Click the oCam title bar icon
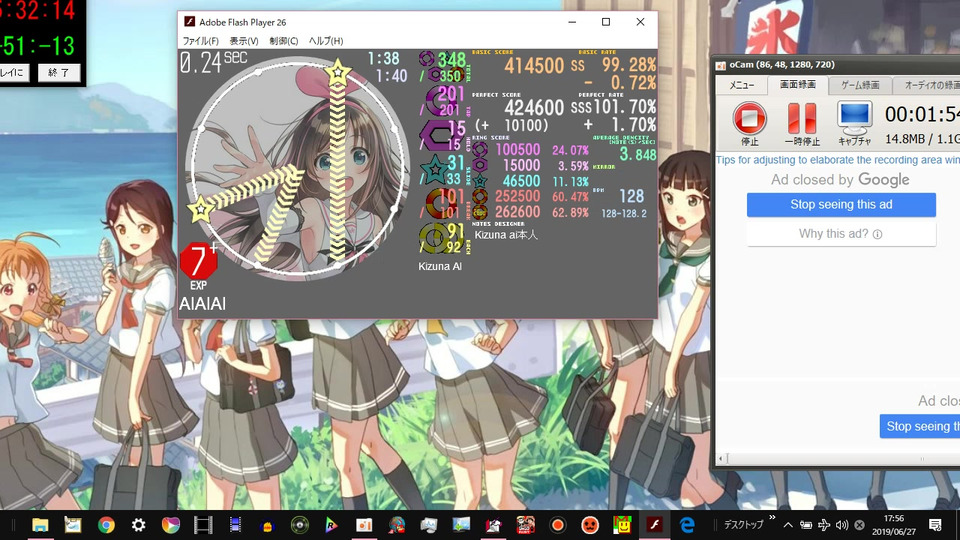The image size is (960, 540). point(721,65)
